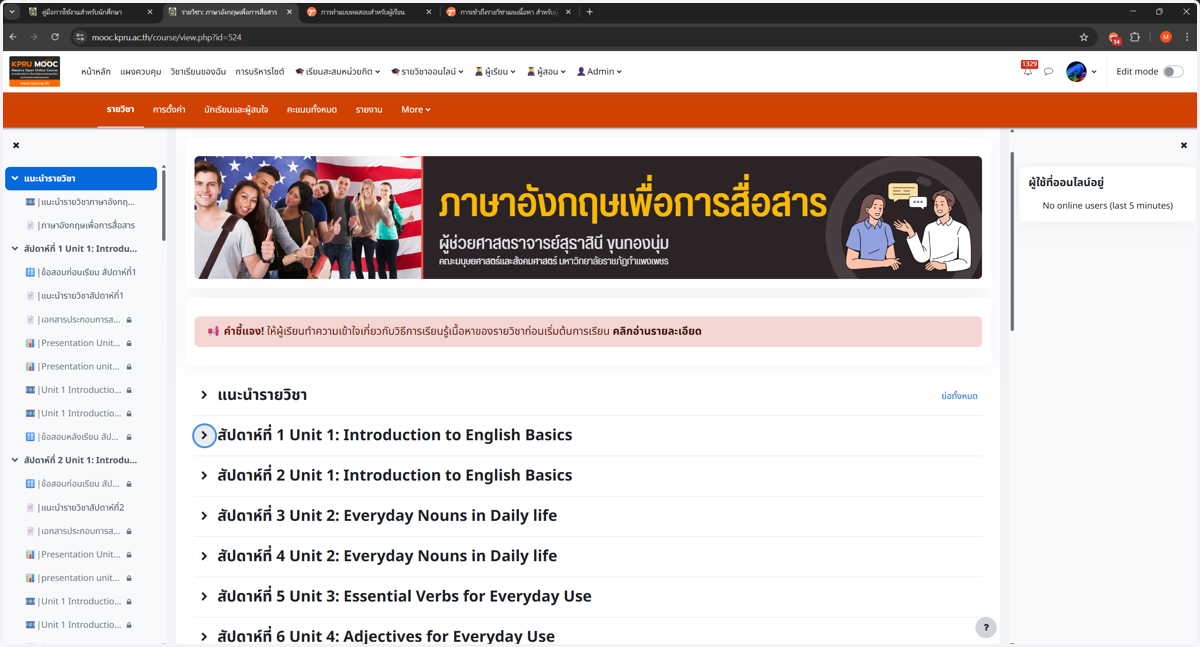Viewport: 1200px width, 647px height.
Task: Expand the แนะนำรายวิชา section chevron in main content
Action: coord(204,395)
